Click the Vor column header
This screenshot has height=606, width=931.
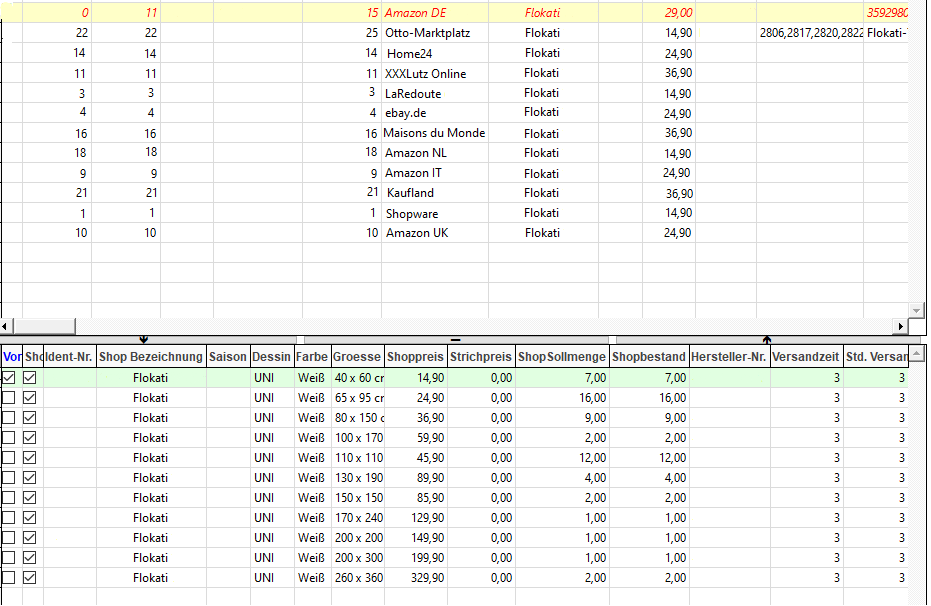[x=12, y=357]
